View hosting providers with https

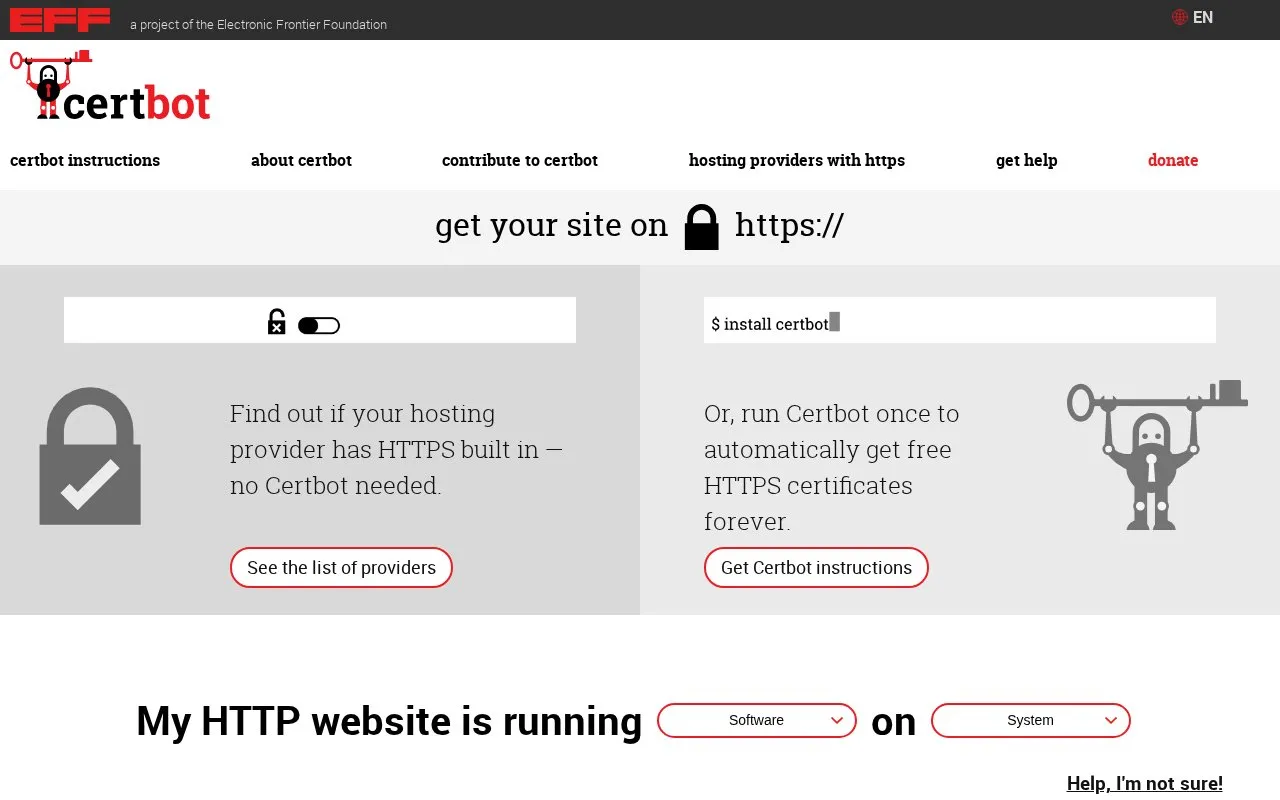(797, 160)
